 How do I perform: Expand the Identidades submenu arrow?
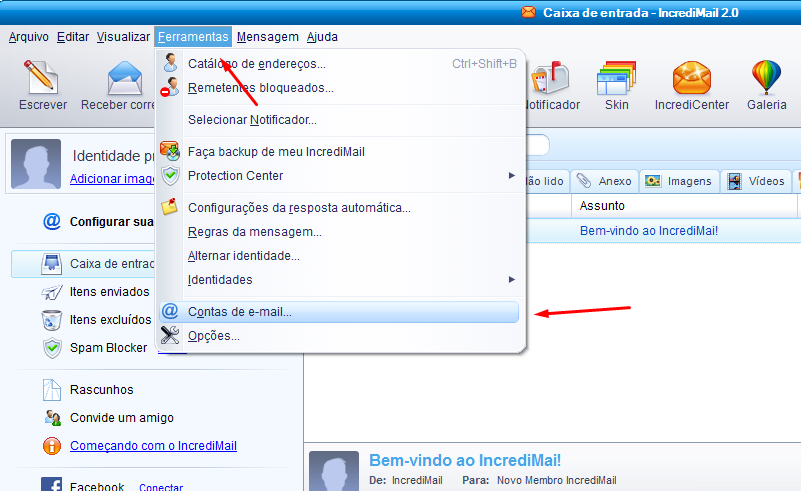(511, 279)
